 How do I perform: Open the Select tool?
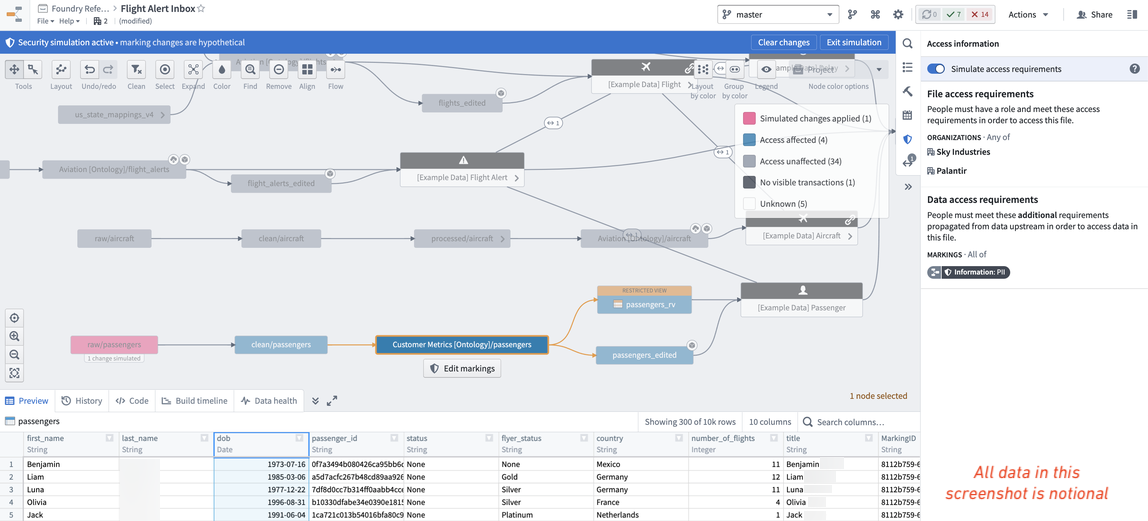(x=165, y=70)
